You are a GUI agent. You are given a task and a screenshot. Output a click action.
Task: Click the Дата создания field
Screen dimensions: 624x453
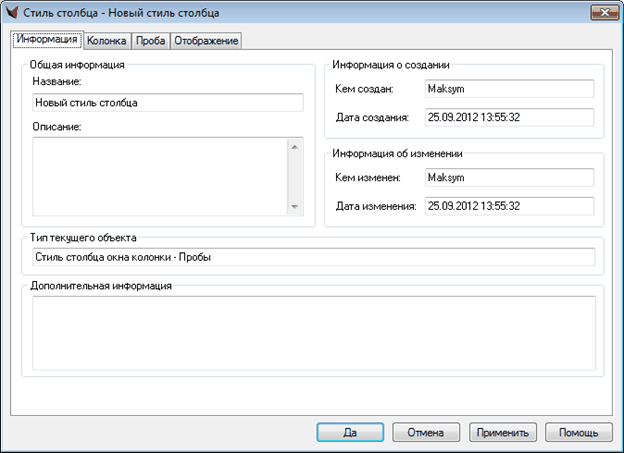(508, 118)
